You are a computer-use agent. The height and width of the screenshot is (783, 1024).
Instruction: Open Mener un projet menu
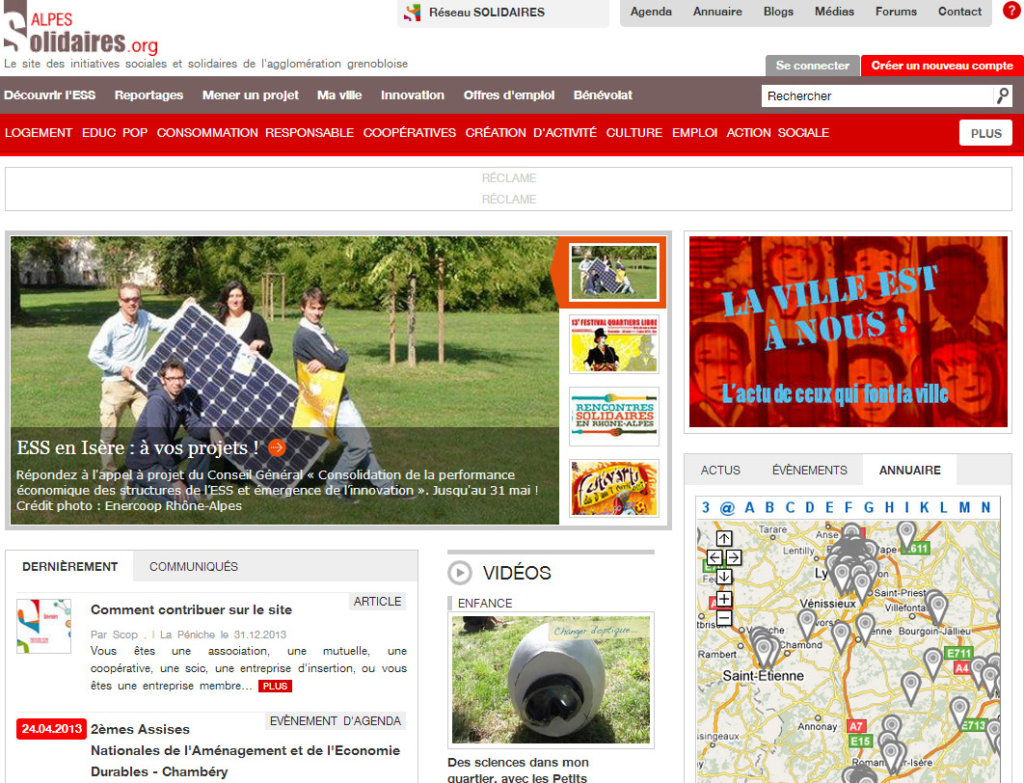250,95
